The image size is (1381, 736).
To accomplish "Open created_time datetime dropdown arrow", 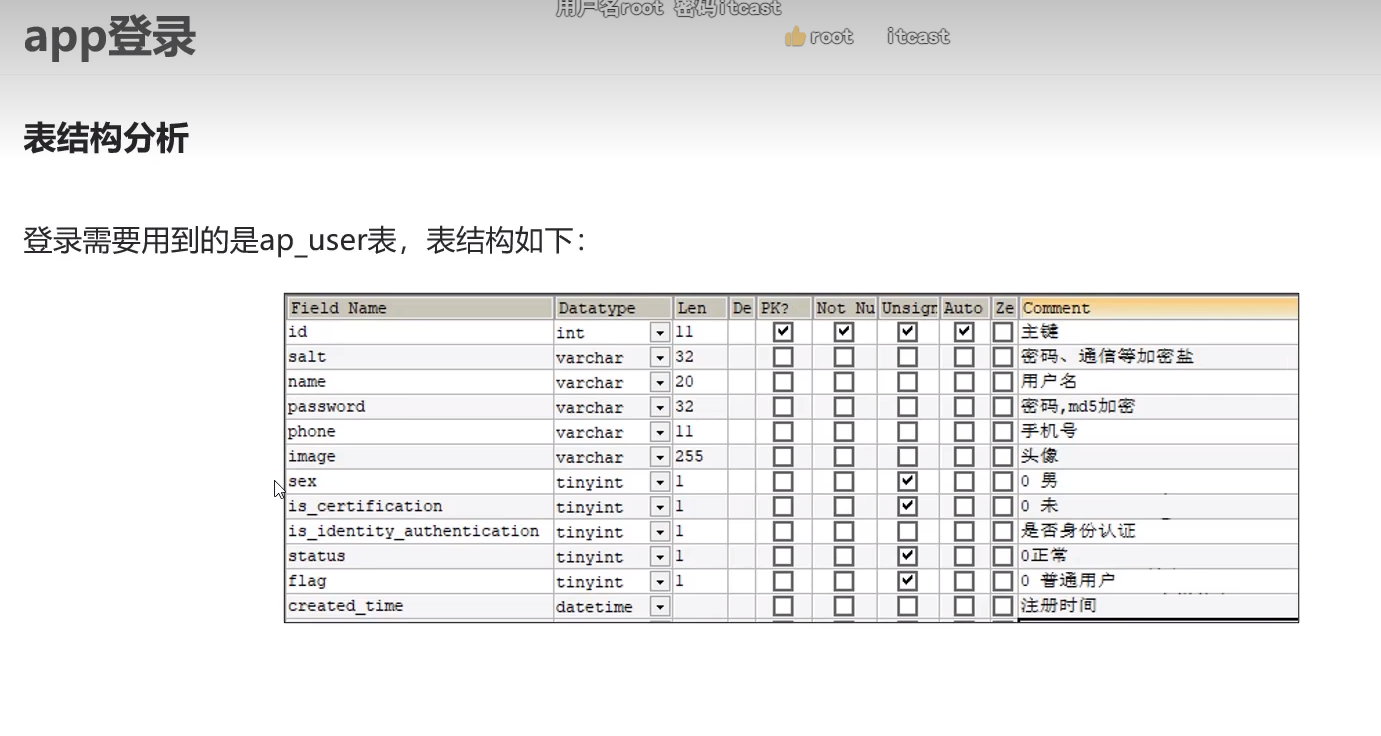I will click(660, 607).
